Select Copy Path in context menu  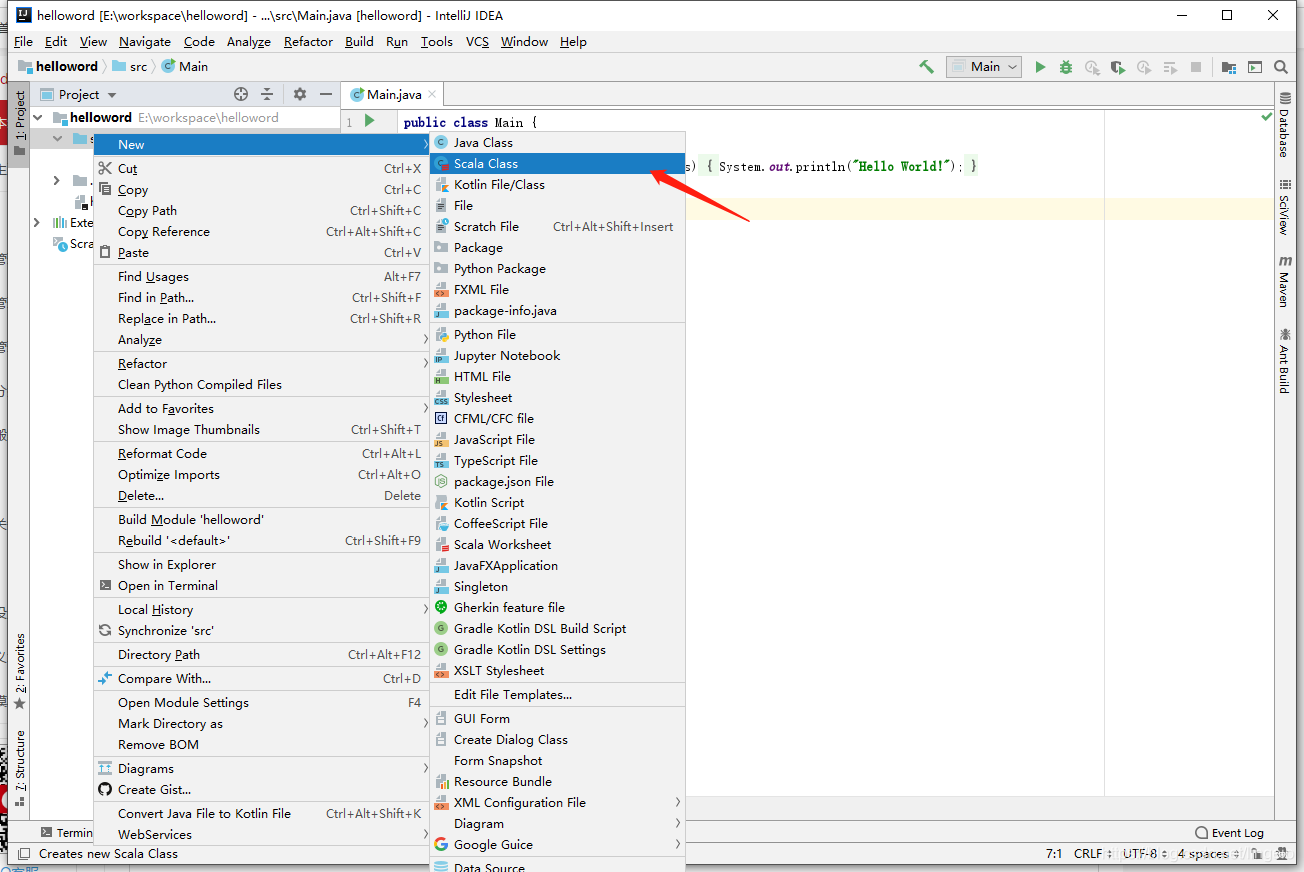(x=261, y=211)
